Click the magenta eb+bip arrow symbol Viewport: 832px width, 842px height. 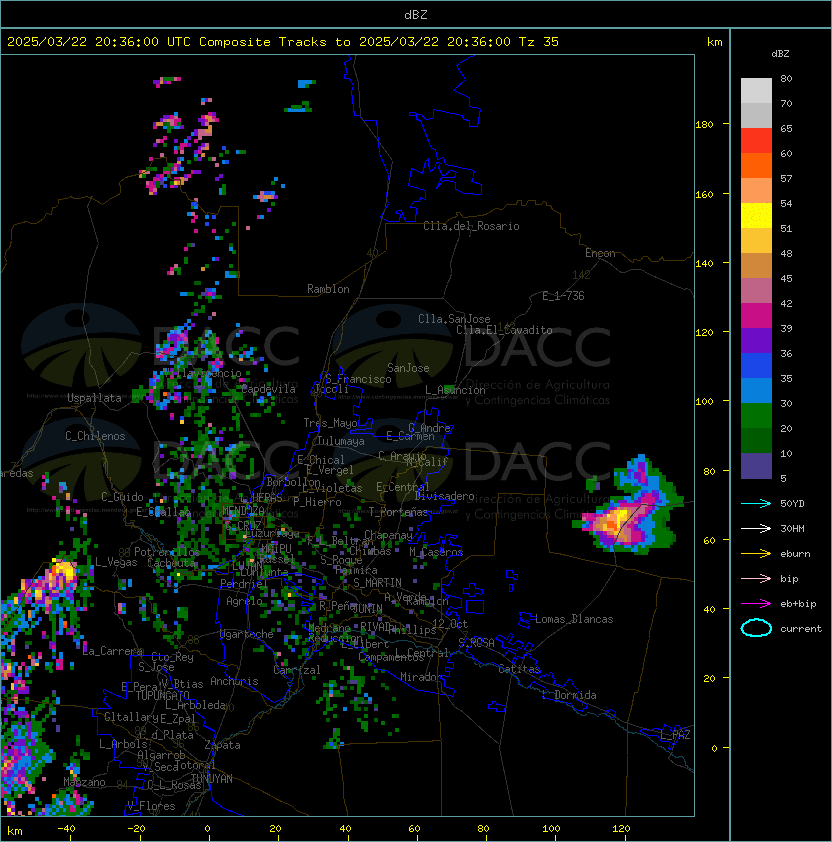coord(756,604)
